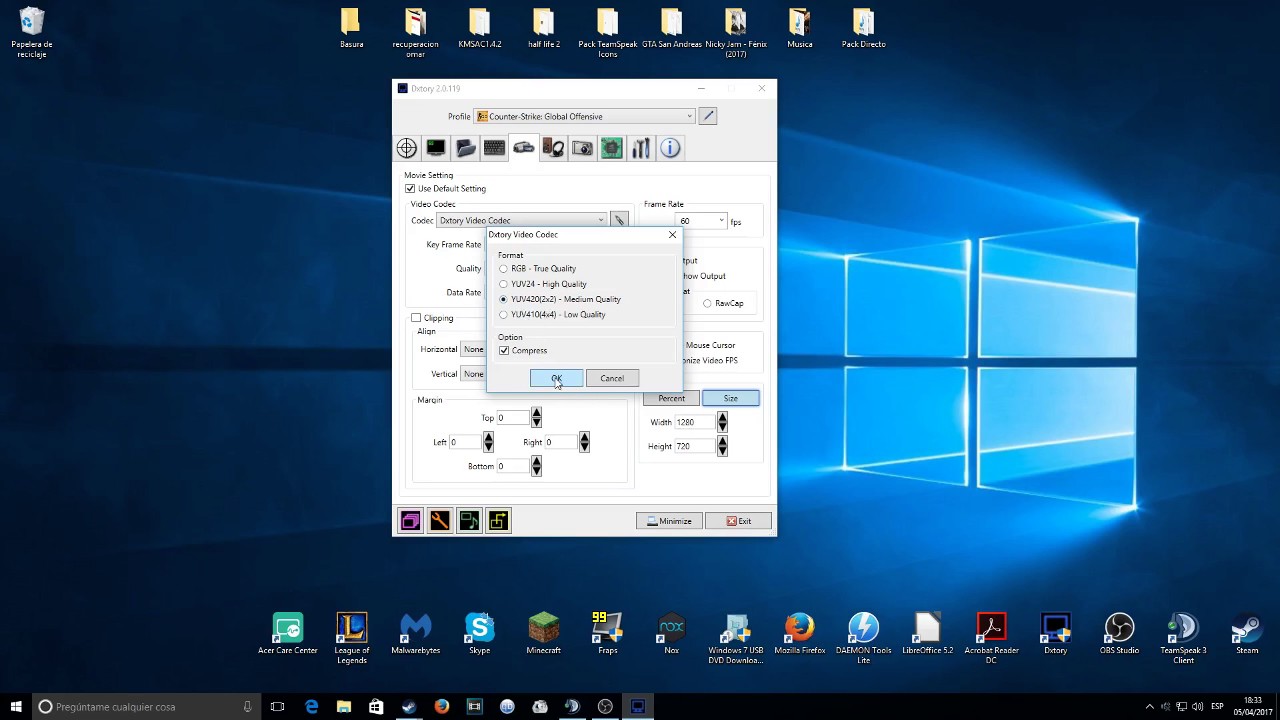Select the Malwarebytes desktop shortcut
1280x720 pixels.
tap(415, 634)
